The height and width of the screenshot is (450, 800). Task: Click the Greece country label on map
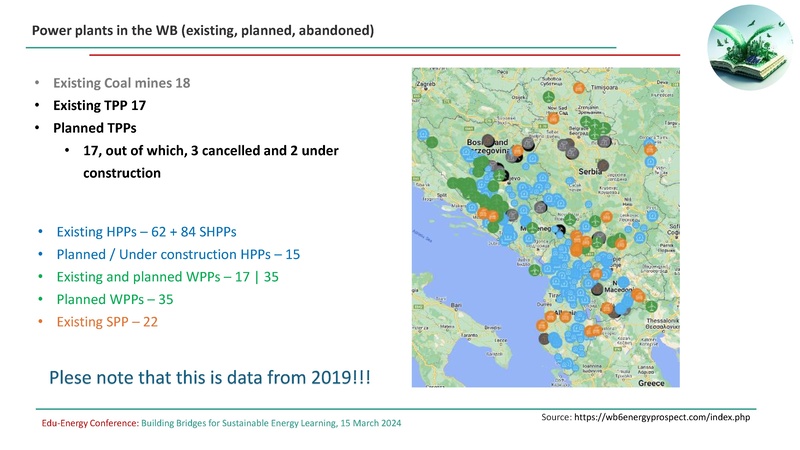click(x=651, y=383)
